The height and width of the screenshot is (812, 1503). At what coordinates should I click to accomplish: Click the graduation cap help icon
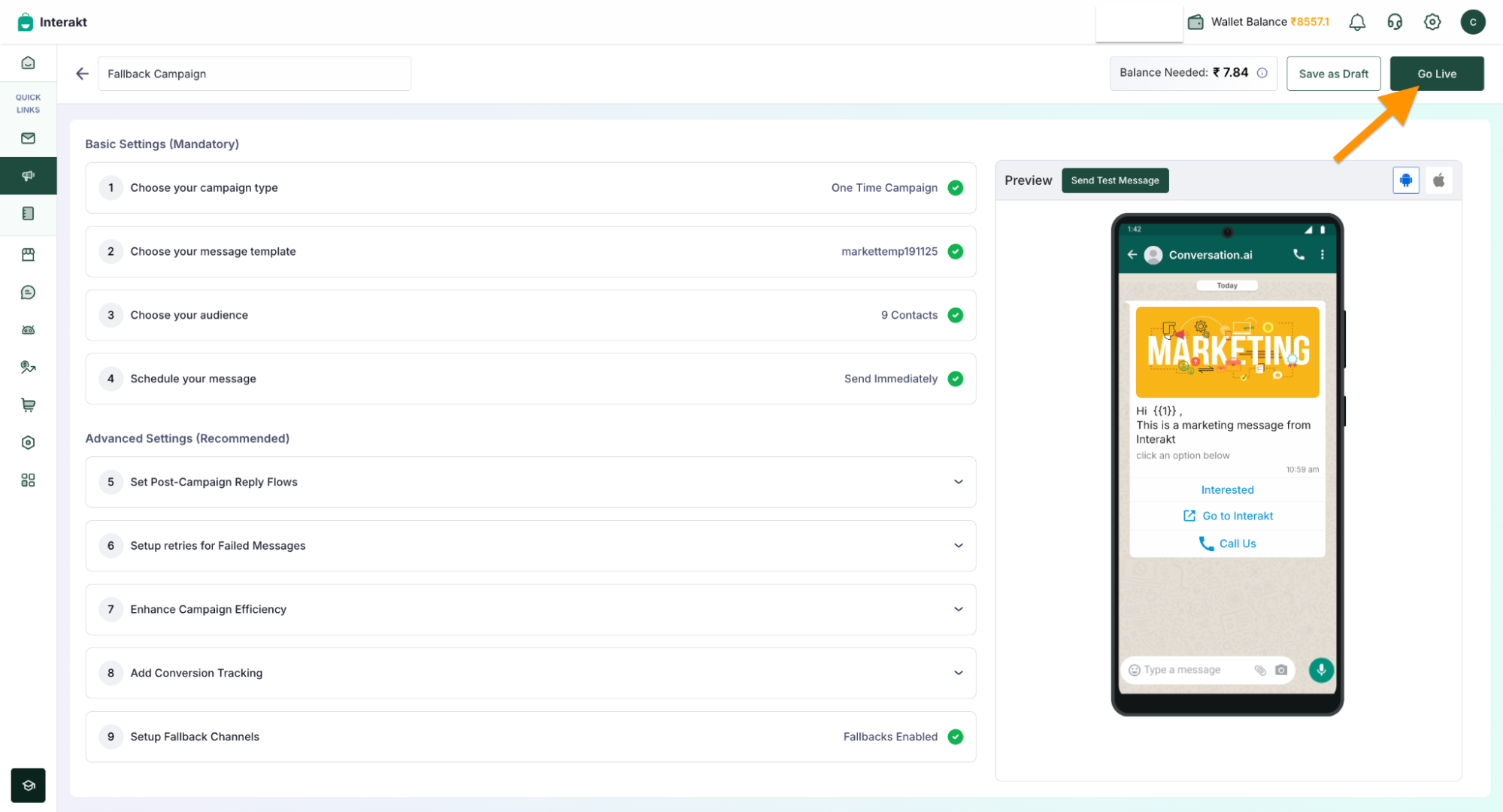pos(28,786)
